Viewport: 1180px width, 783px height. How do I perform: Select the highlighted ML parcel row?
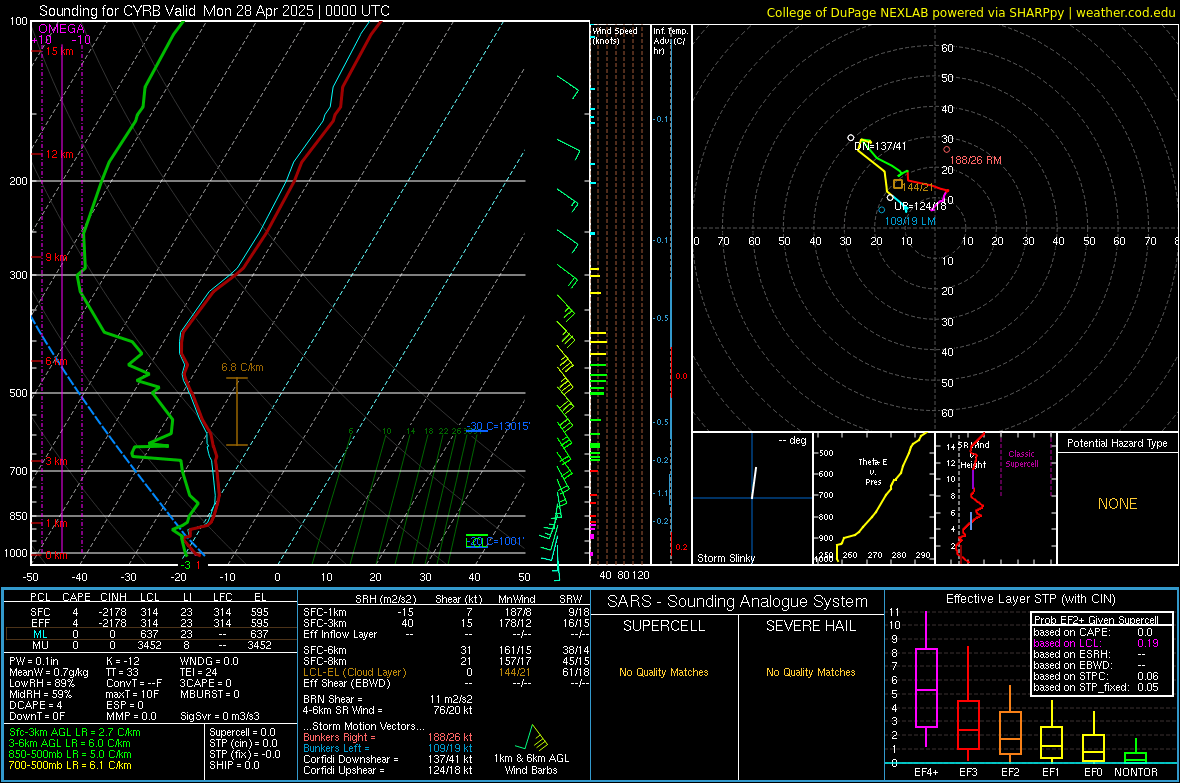coord(150,634)
